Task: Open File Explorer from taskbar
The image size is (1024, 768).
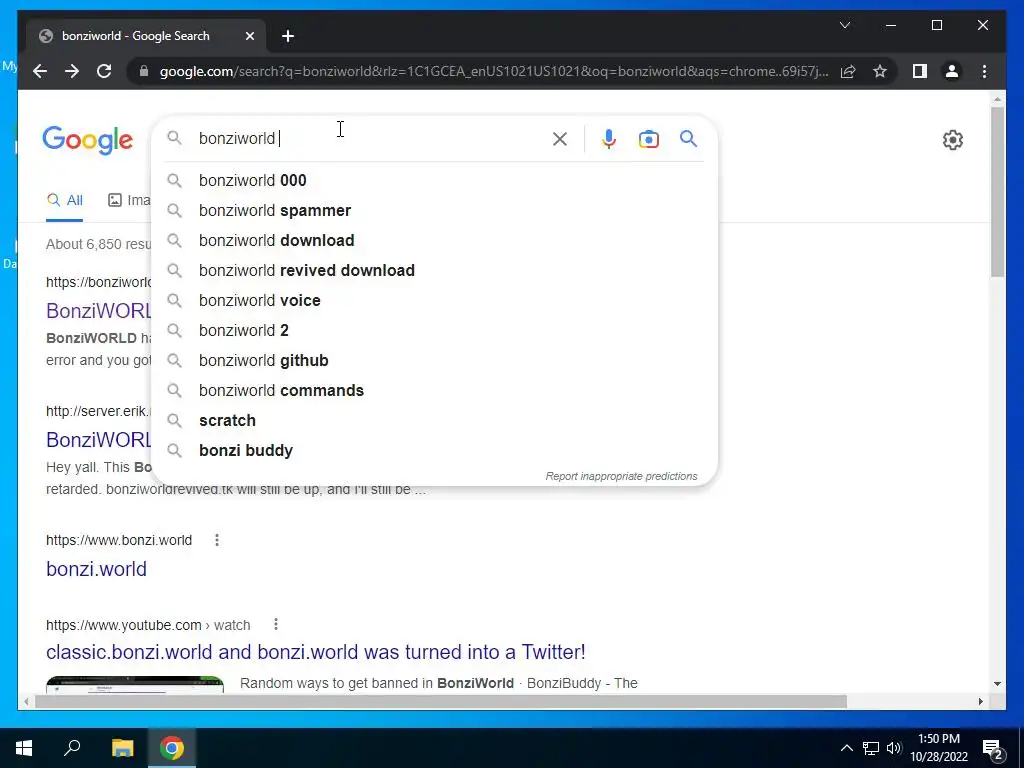Action: pos(122,748)
